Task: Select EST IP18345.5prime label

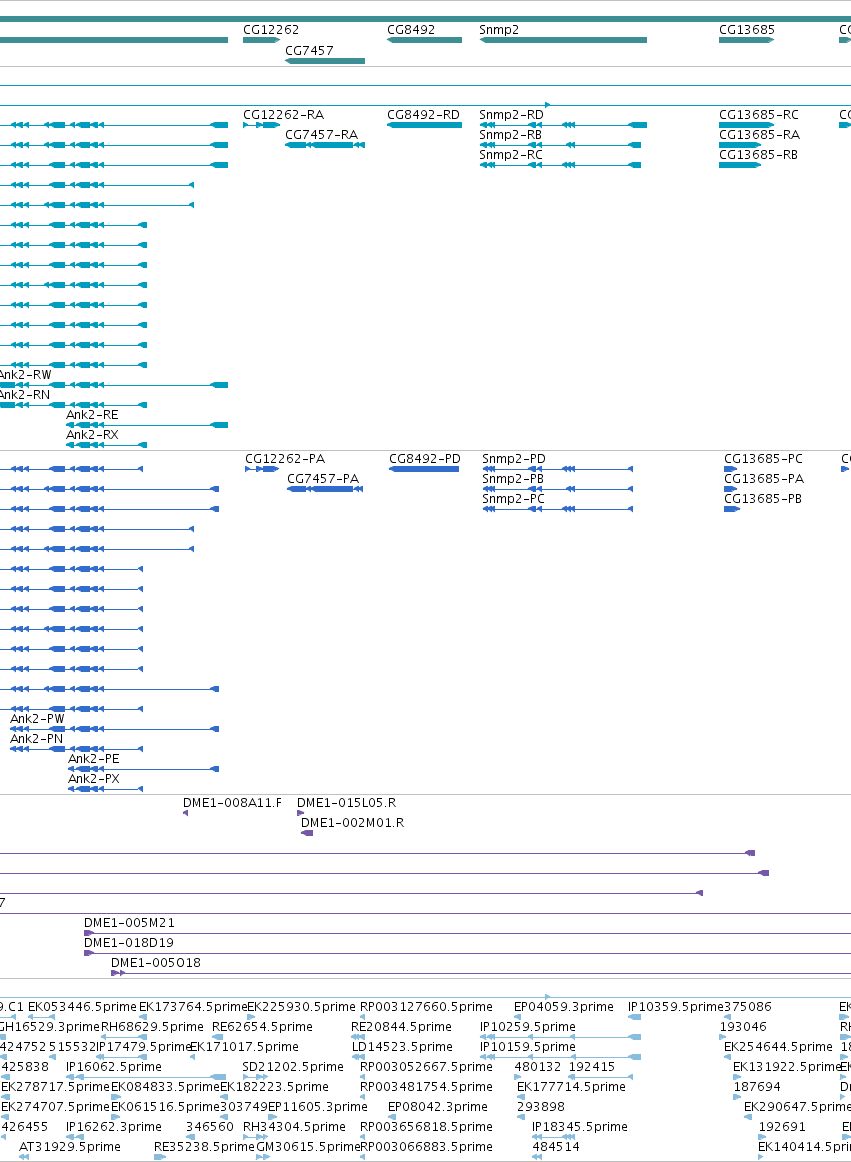Action: (580, 1127)
